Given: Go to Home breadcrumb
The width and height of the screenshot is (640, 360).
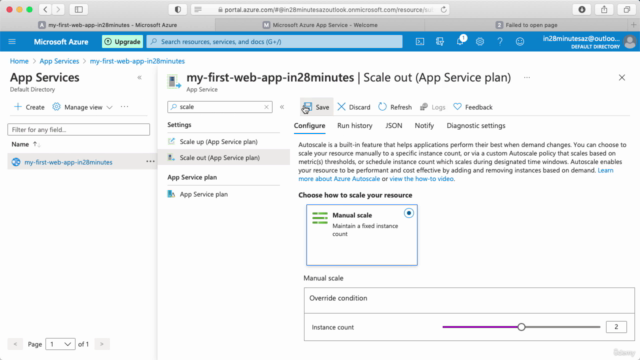Looking at the screenshot, I should tap(19, 61).
